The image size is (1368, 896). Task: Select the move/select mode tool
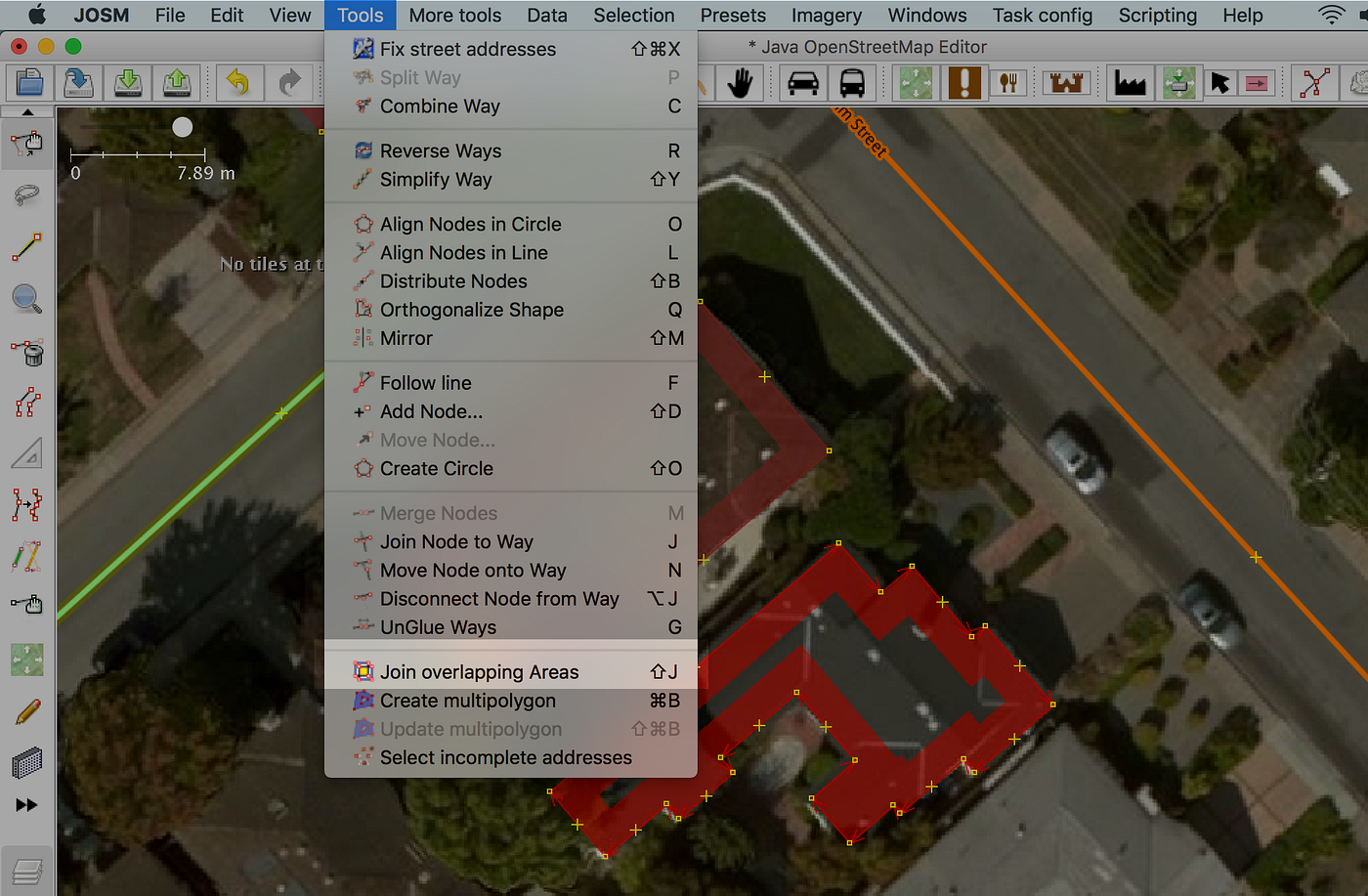26,144
